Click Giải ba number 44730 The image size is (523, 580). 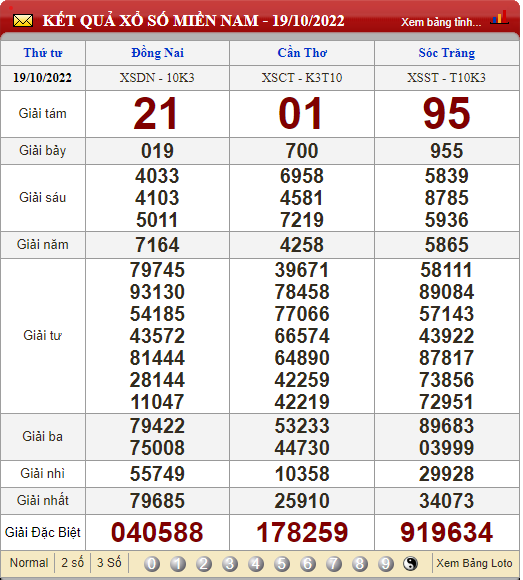(302, 448)
